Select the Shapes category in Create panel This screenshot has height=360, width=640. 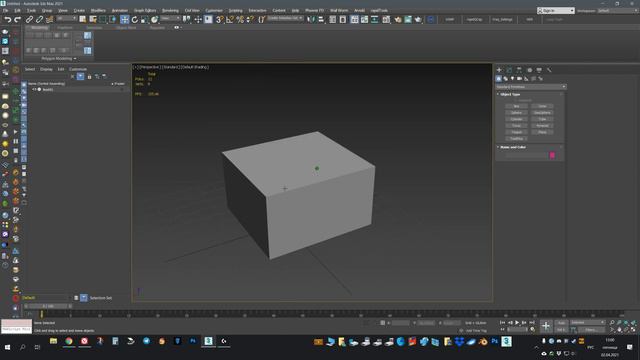point(506,78)
